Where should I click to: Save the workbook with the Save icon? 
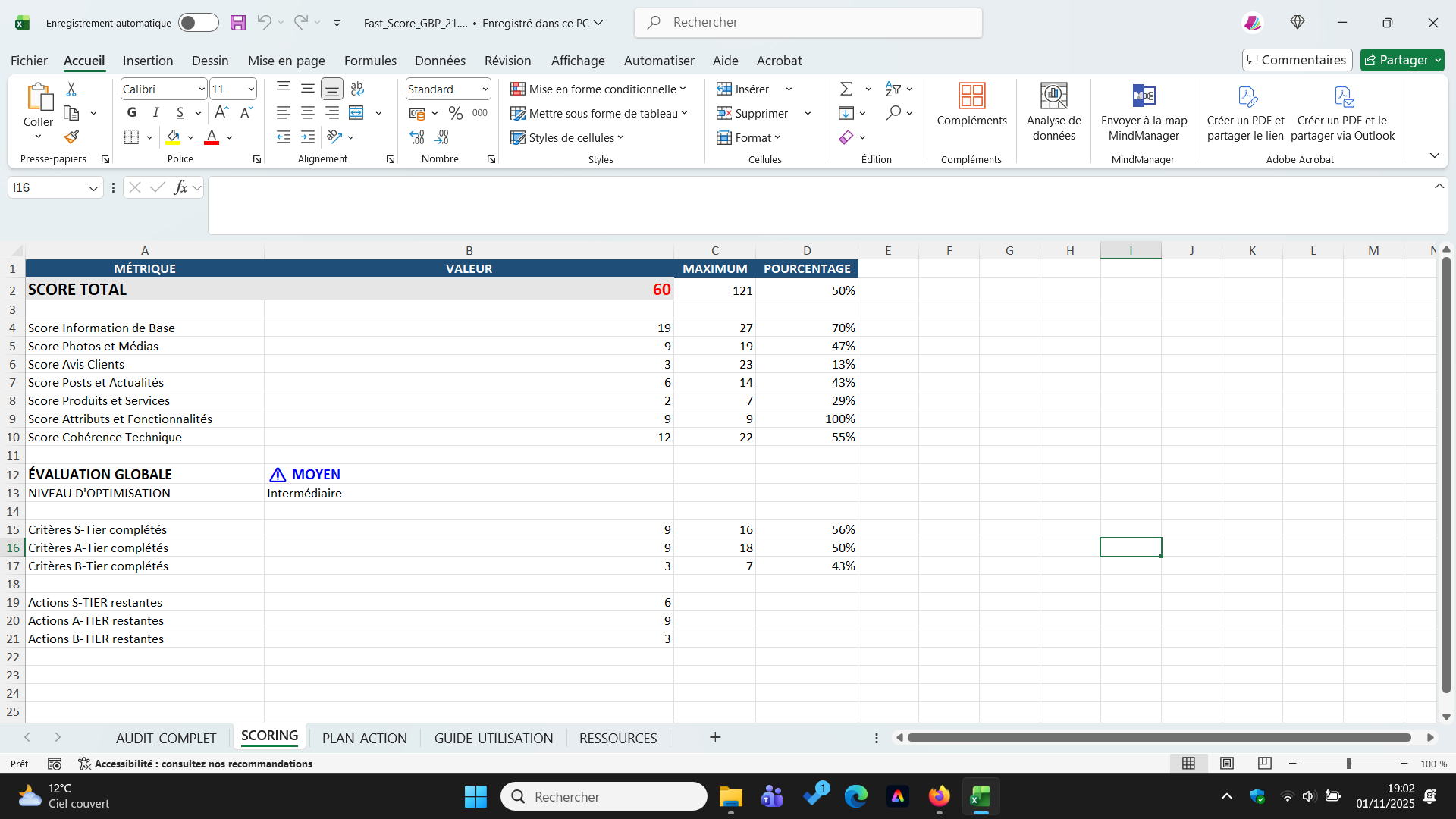point(238,23)
